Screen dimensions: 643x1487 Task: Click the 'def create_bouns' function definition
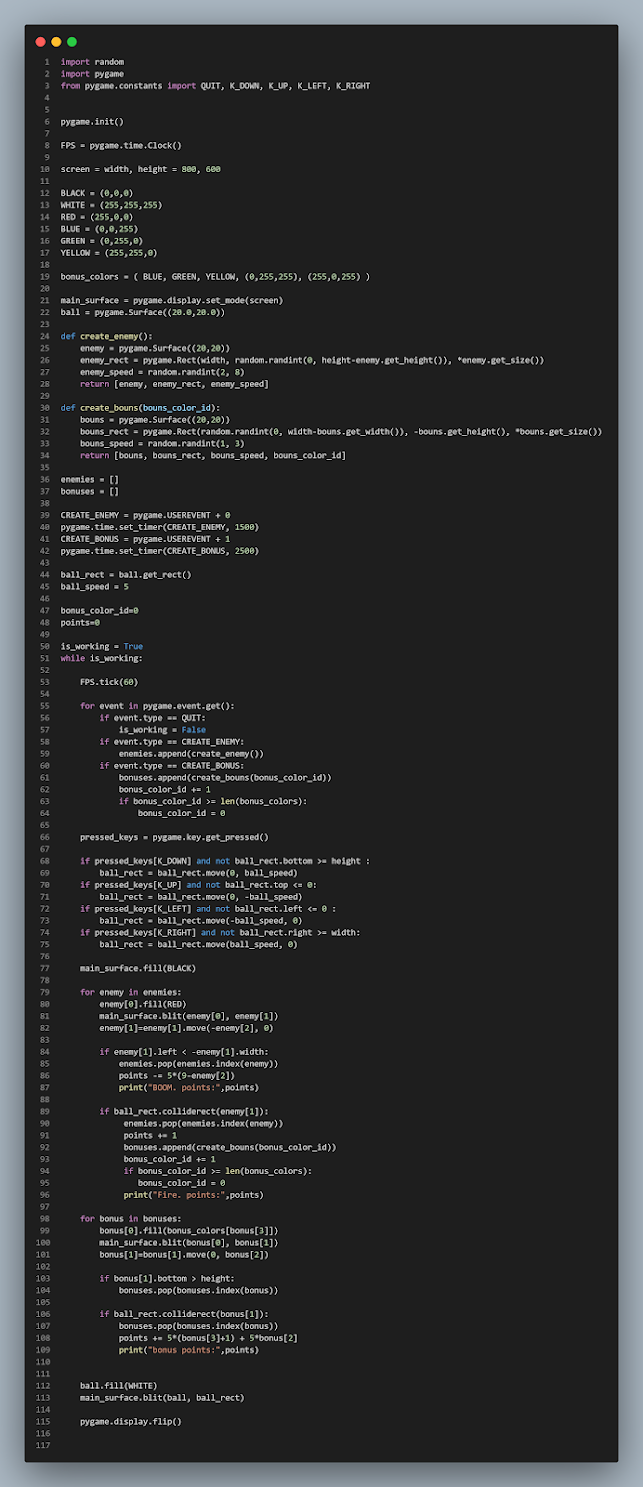pos(136,408)
